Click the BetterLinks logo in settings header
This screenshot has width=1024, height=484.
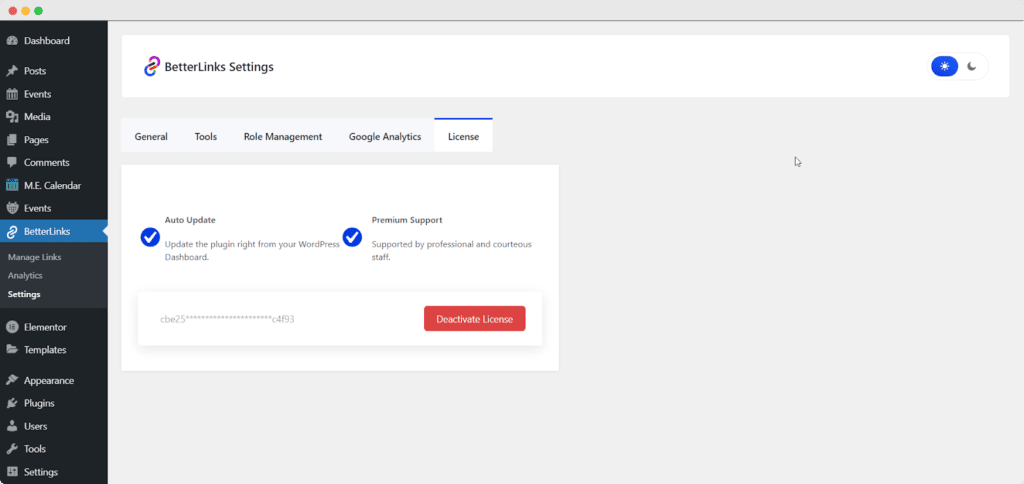coord(152,67)
